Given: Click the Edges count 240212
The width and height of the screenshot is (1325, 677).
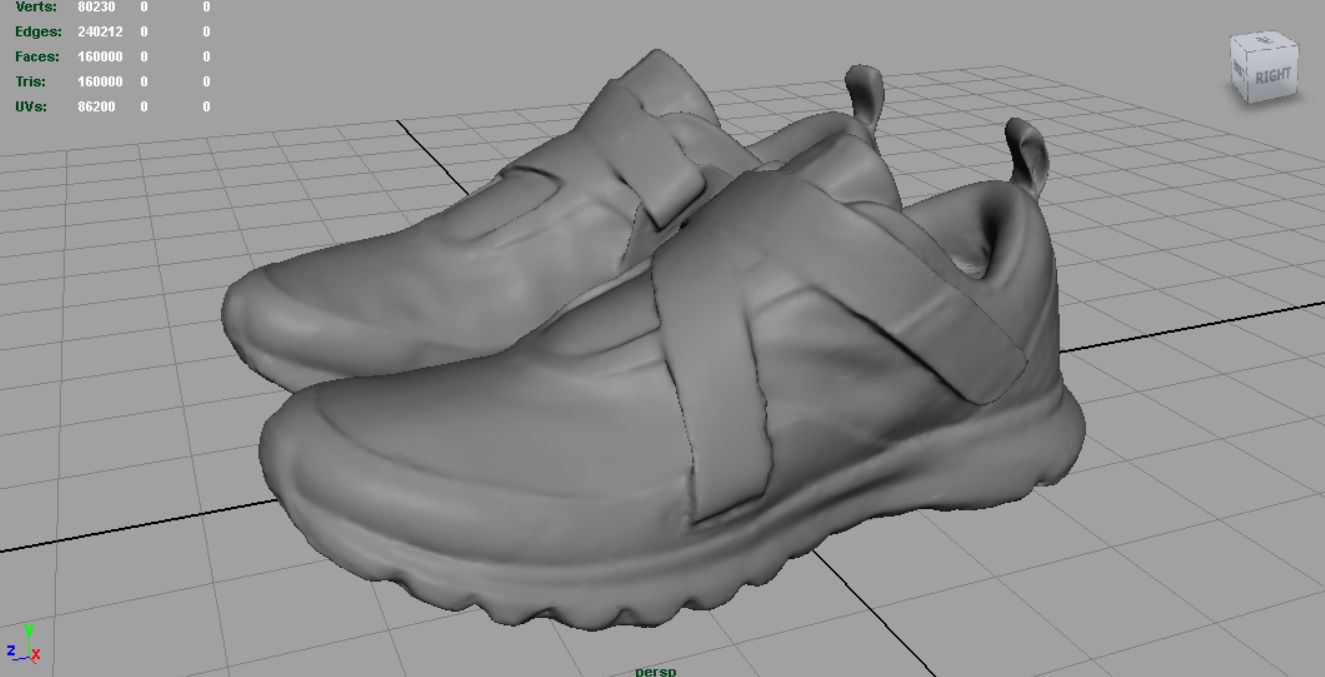Looking at the screenshot, I should (100, 32).
